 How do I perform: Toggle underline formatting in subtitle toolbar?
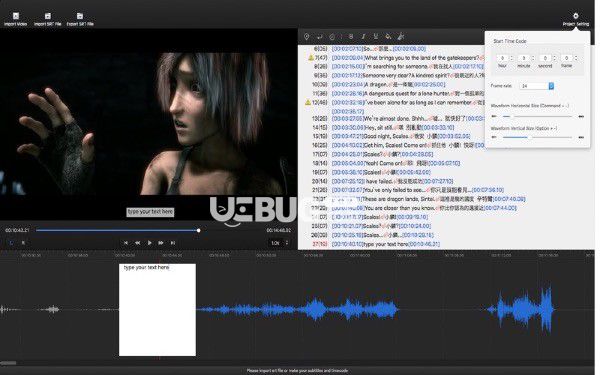click(x=376, y=36)
